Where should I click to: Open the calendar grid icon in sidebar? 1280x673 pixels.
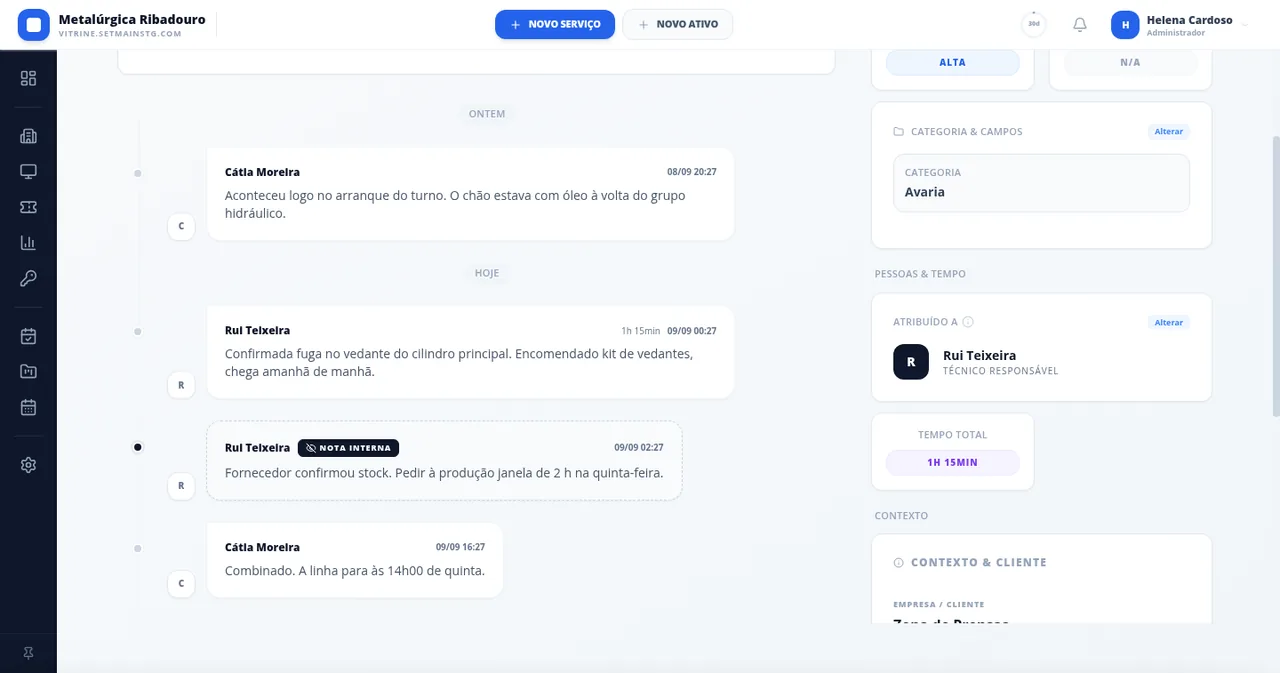pos(28,407)
